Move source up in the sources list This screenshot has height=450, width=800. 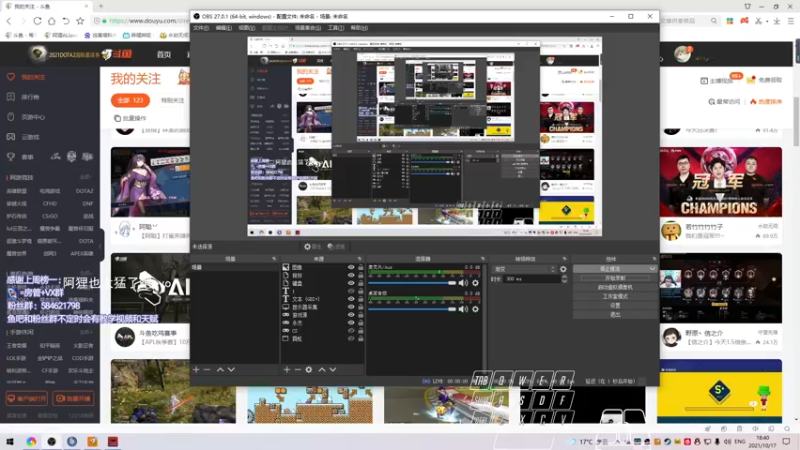(322, 369)
